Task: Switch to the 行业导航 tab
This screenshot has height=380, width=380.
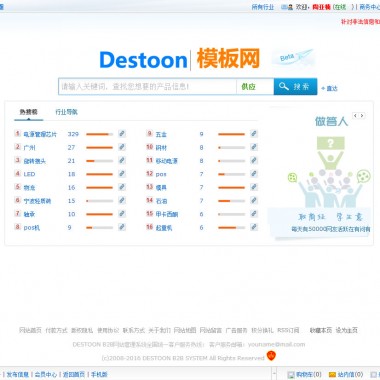Action: click(66, 112)
